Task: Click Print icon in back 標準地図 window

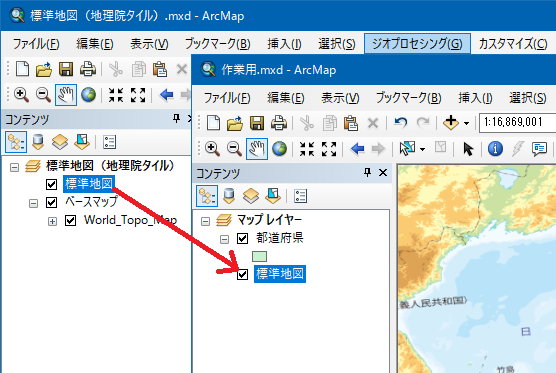Action: (x=88, y=69)
